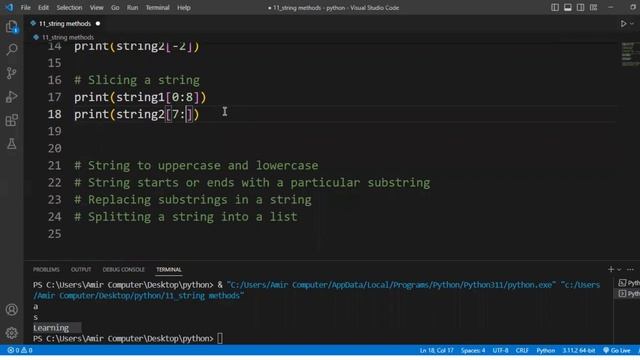
Task: Open the Extensions view
Action: [11, 120]
